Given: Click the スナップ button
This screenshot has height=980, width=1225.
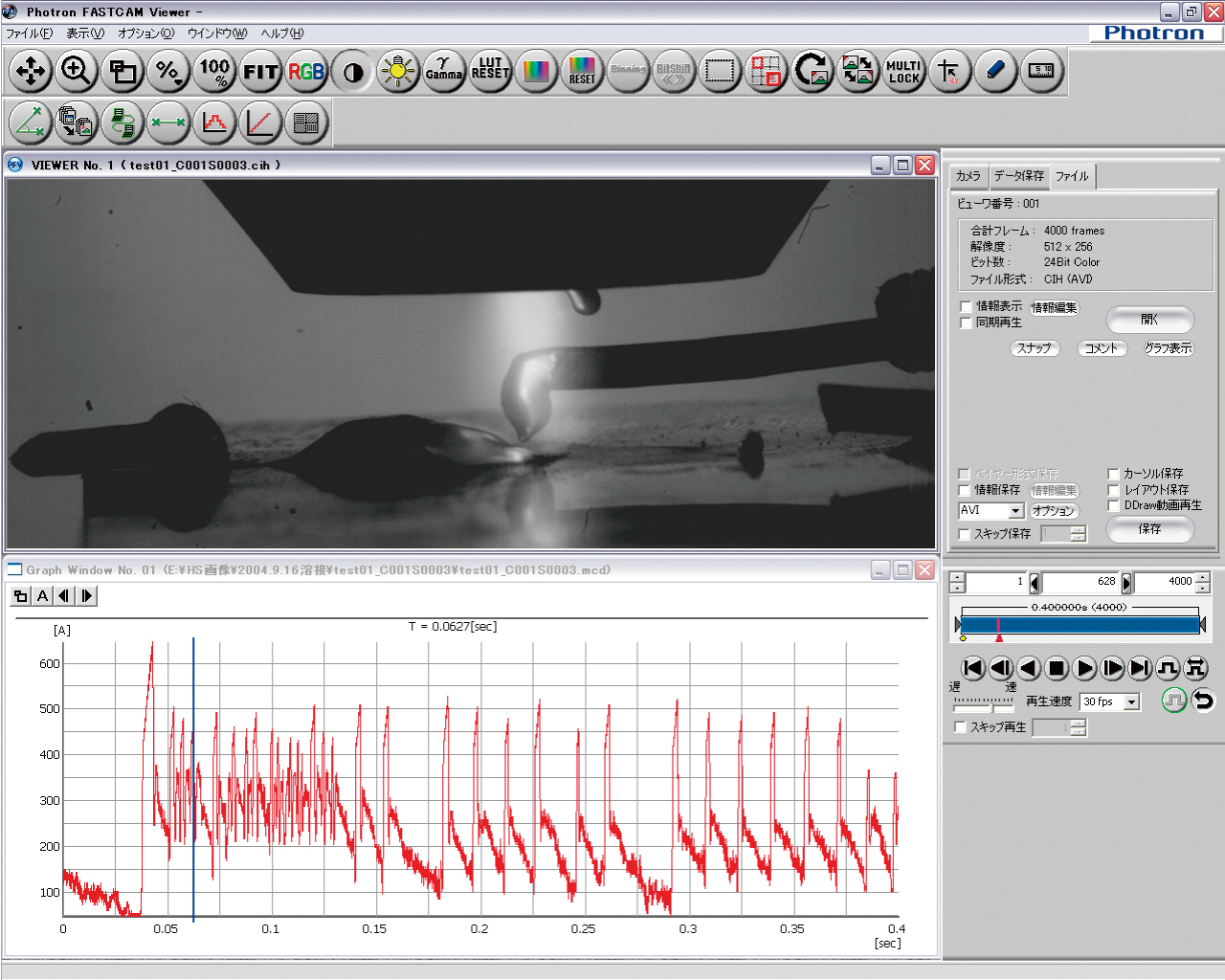Looking at the screenshot, I should coord(1035,348).
